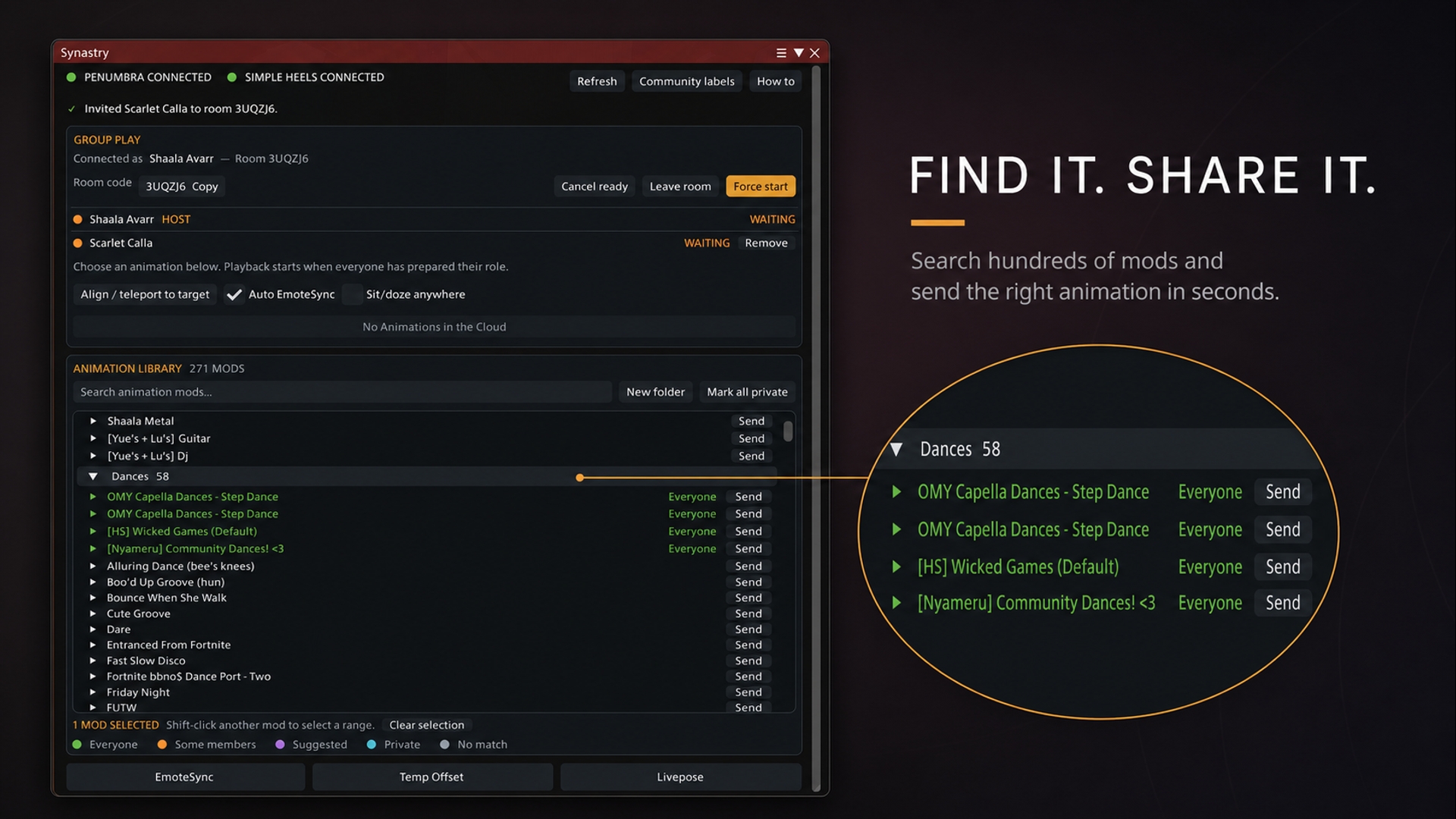Enable the Sit/doze anywhere checkbox
The image size is (1456, 819).
point(352,294)
